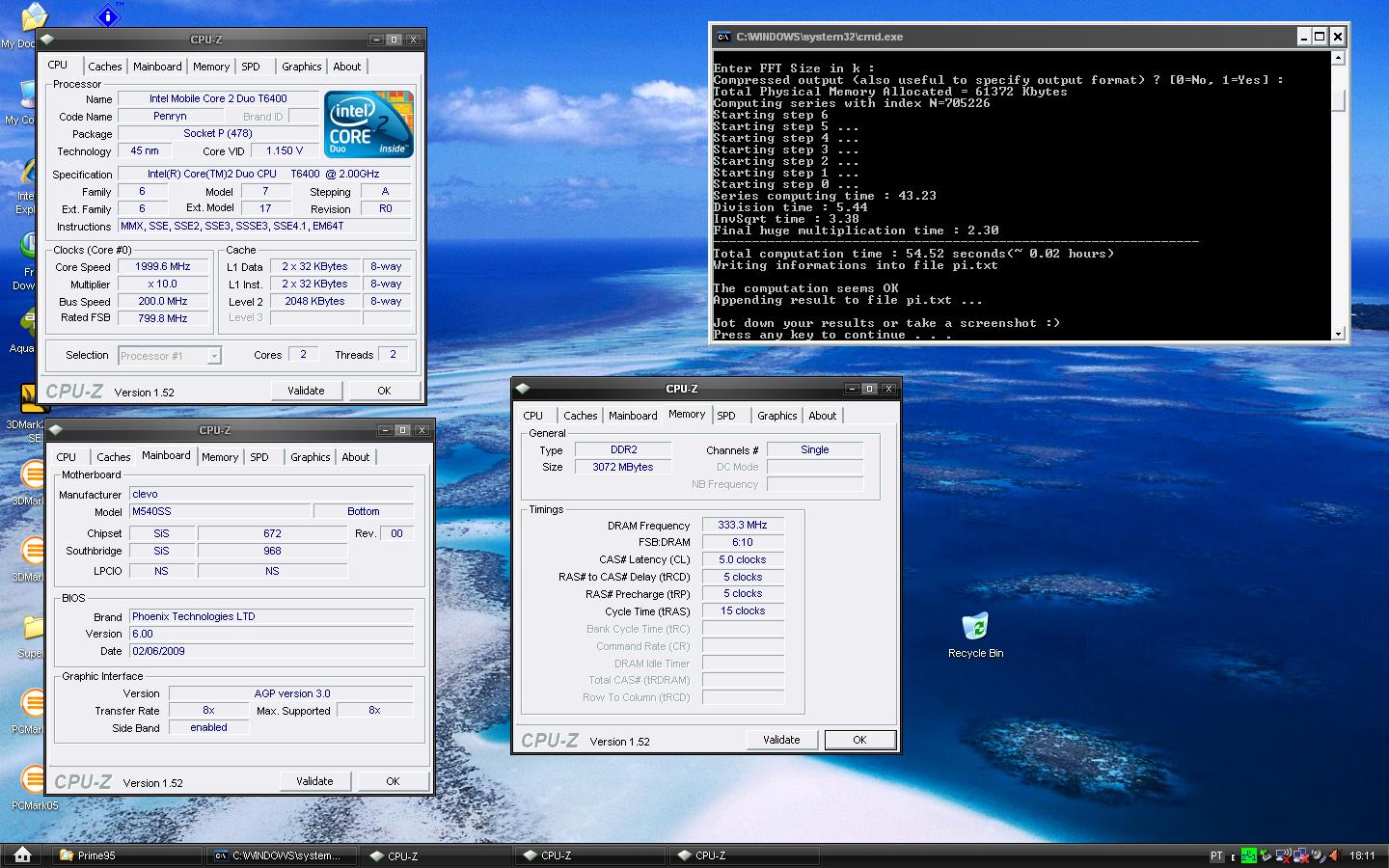The image size is (1389, 868).
Task: Click the Multiplier value x 10.0
Action: (x=163, y=285)
